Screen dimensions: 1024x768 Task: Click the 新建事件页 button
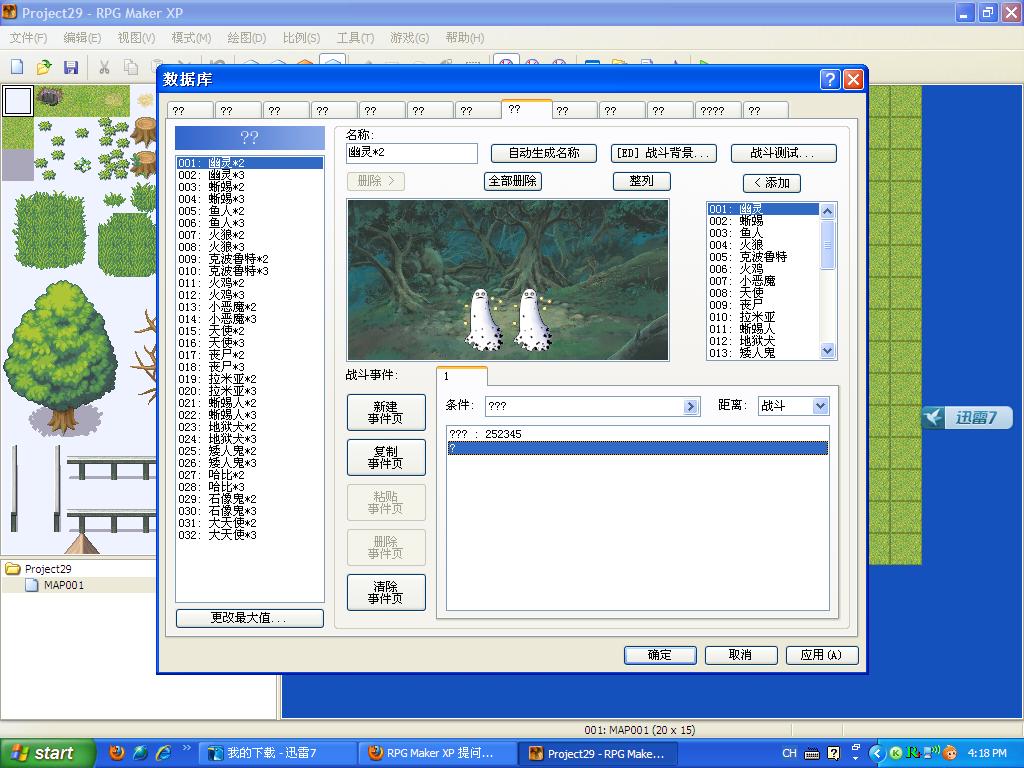[x=386, y=412]
